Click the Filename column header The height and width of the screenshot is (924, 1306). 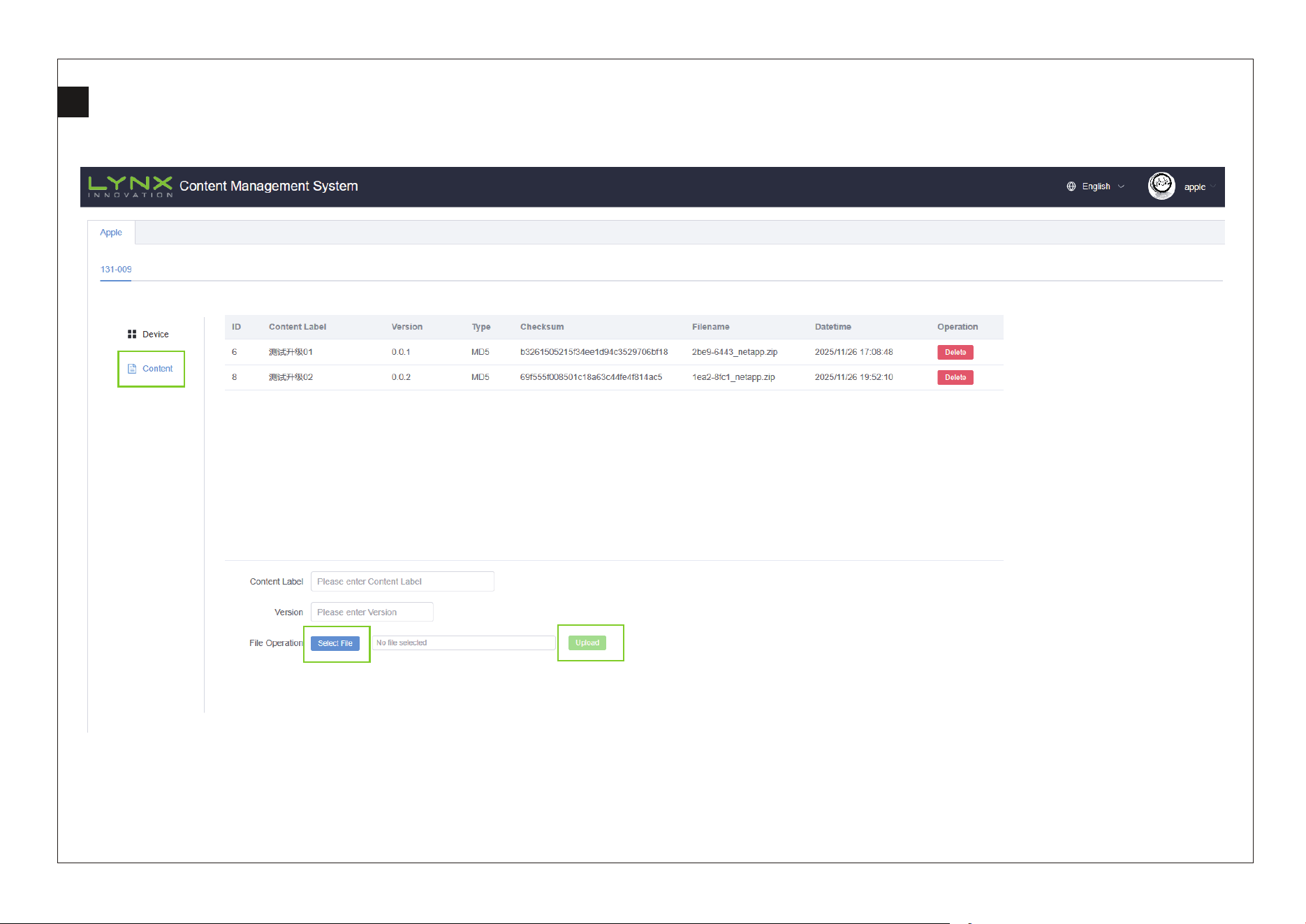pos(710,327)
